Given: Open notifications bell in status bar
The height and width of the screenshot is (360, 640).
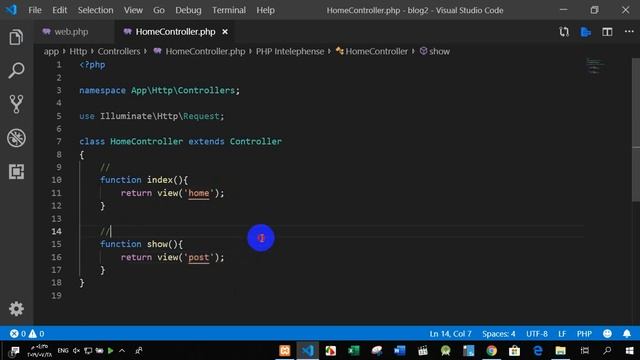Looking at the screenshot, I should (x=627, y=333).
